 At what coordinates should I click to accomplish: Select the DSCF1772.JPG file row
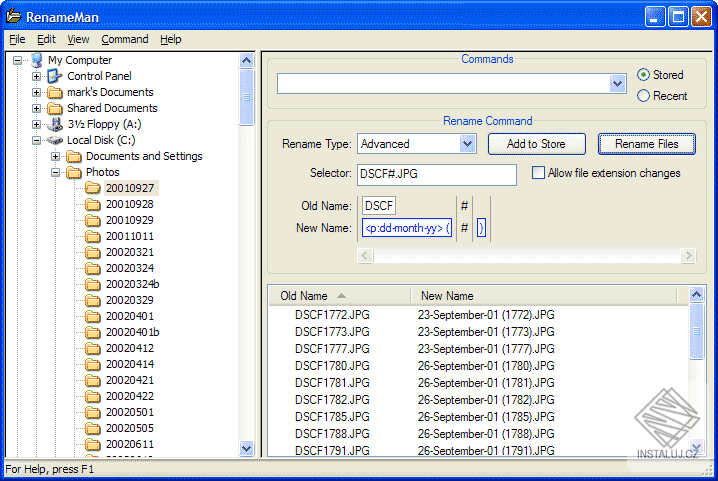[478, 315]
